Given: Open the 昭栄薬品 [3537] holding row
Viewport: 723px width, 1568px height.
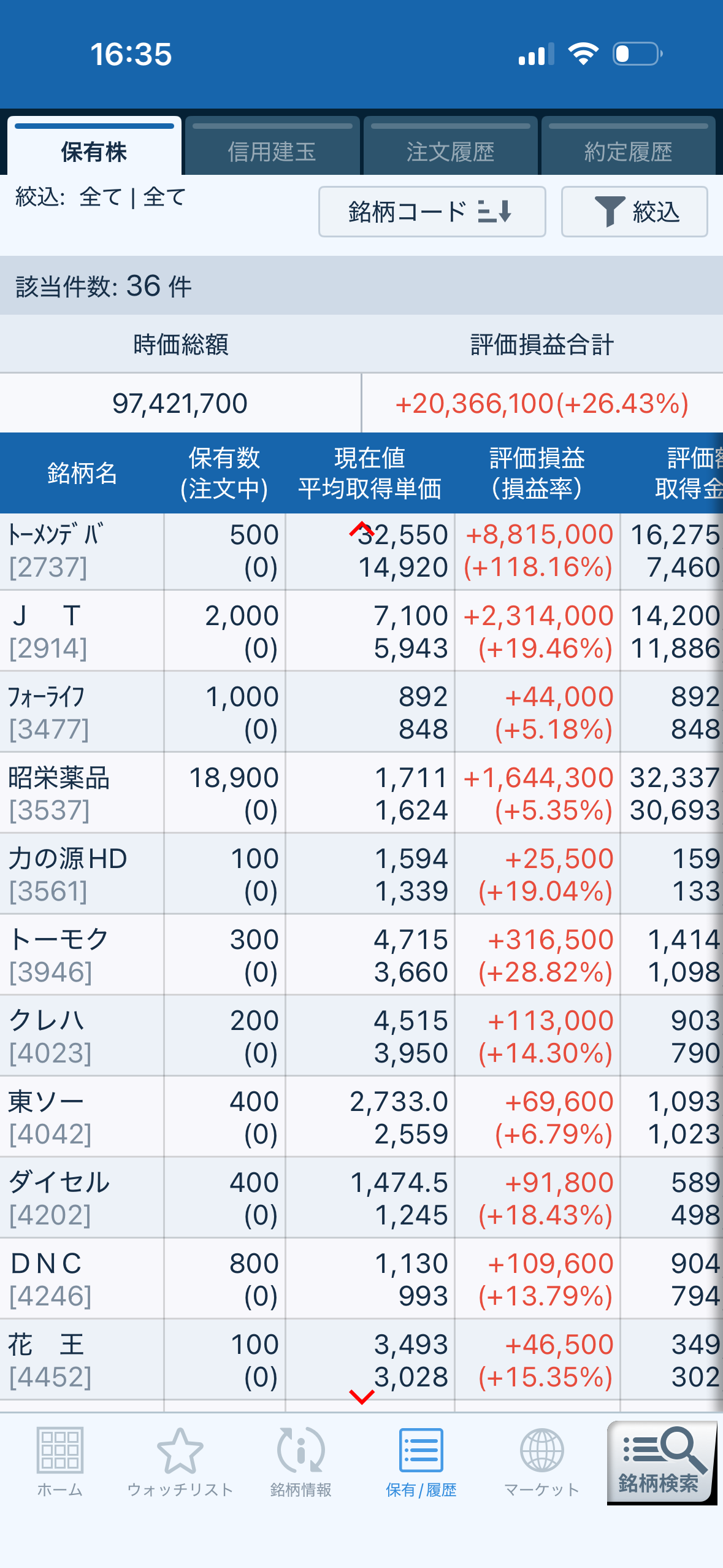Looking at the screenshot, I should coord(361,793).
